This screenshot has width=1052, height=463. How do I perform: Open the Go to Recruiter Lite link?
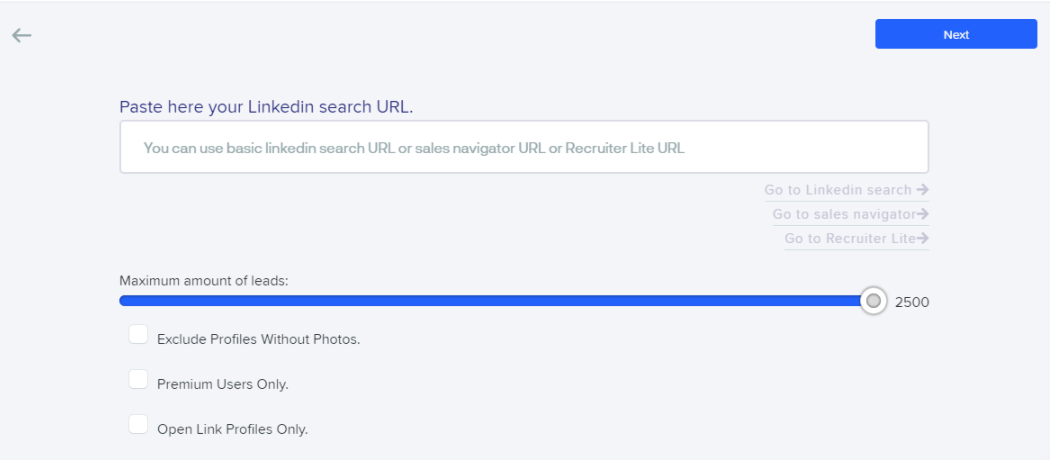tap(850, 238)
